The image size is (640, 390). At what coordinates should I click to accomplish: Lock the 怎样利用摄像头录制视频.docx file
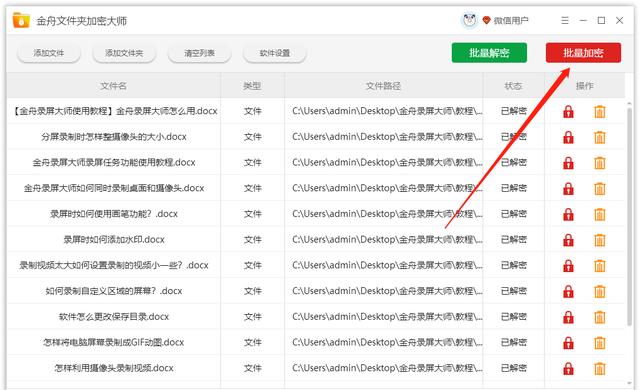[568, 368]
